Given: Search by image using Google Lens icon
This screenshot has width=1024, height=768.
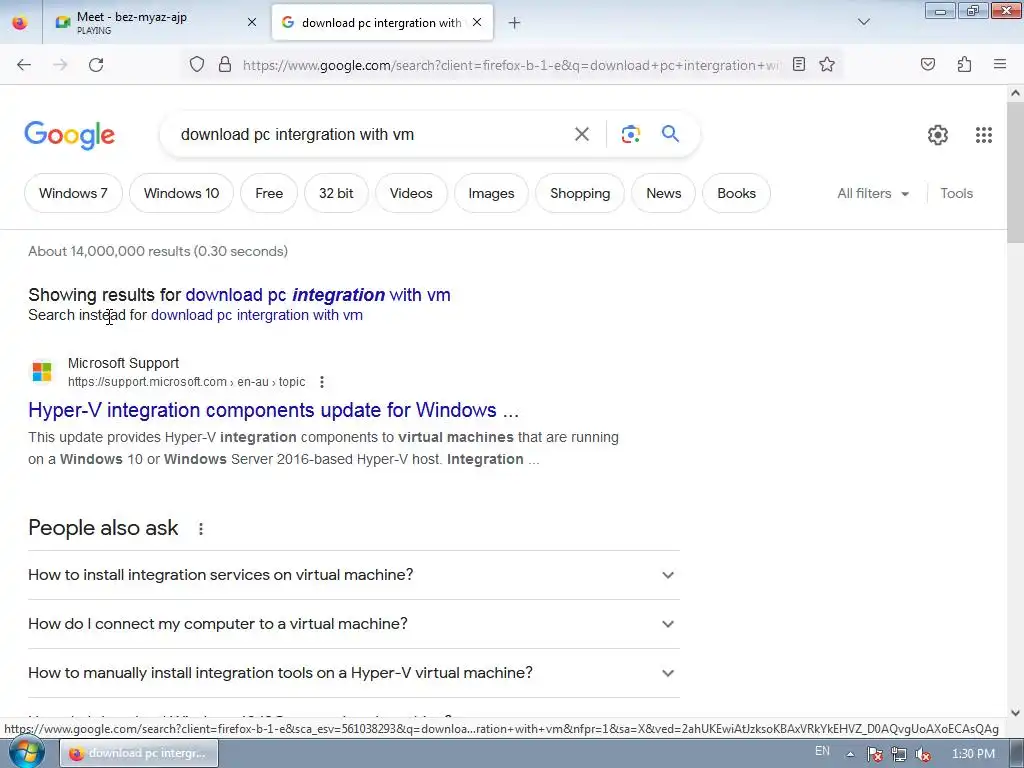Looking at the screenshot, I should click(x=630, y=134).
